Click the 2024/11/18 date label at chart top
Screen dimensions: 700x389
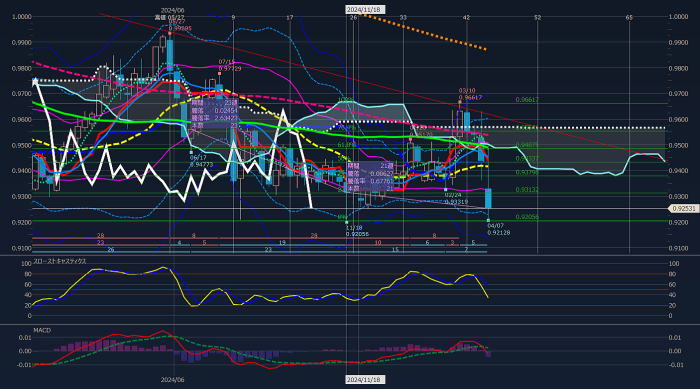(365, 9)
